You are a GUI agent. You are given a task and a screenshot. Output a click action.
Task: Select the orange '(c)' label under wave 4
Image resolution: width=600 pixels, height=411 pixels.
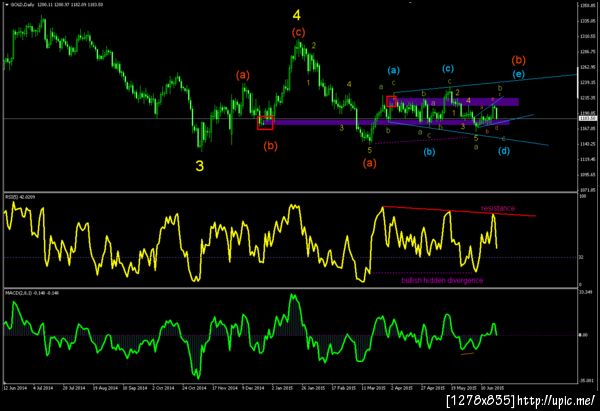pyautogui.click(x=298, y=33)
